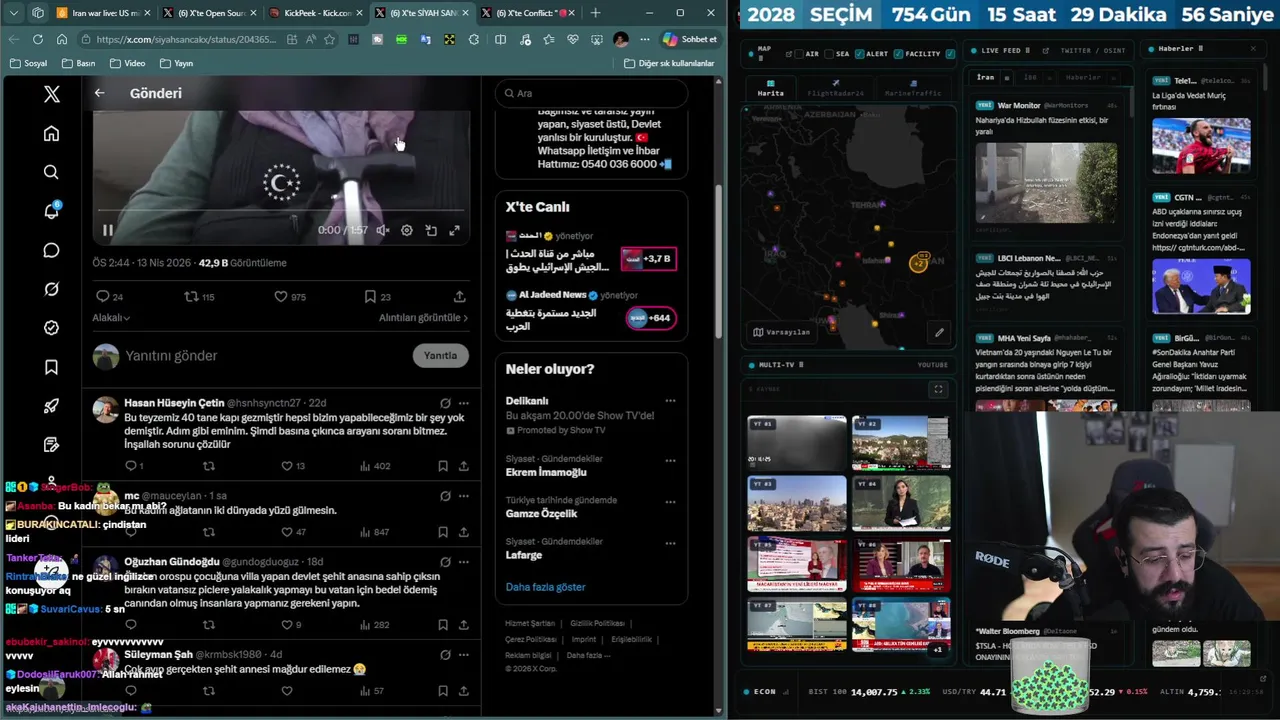Switch to FlightRadar24 map tab
The height and width of the screenshot is (720, 1280).
tap(835, 89)
